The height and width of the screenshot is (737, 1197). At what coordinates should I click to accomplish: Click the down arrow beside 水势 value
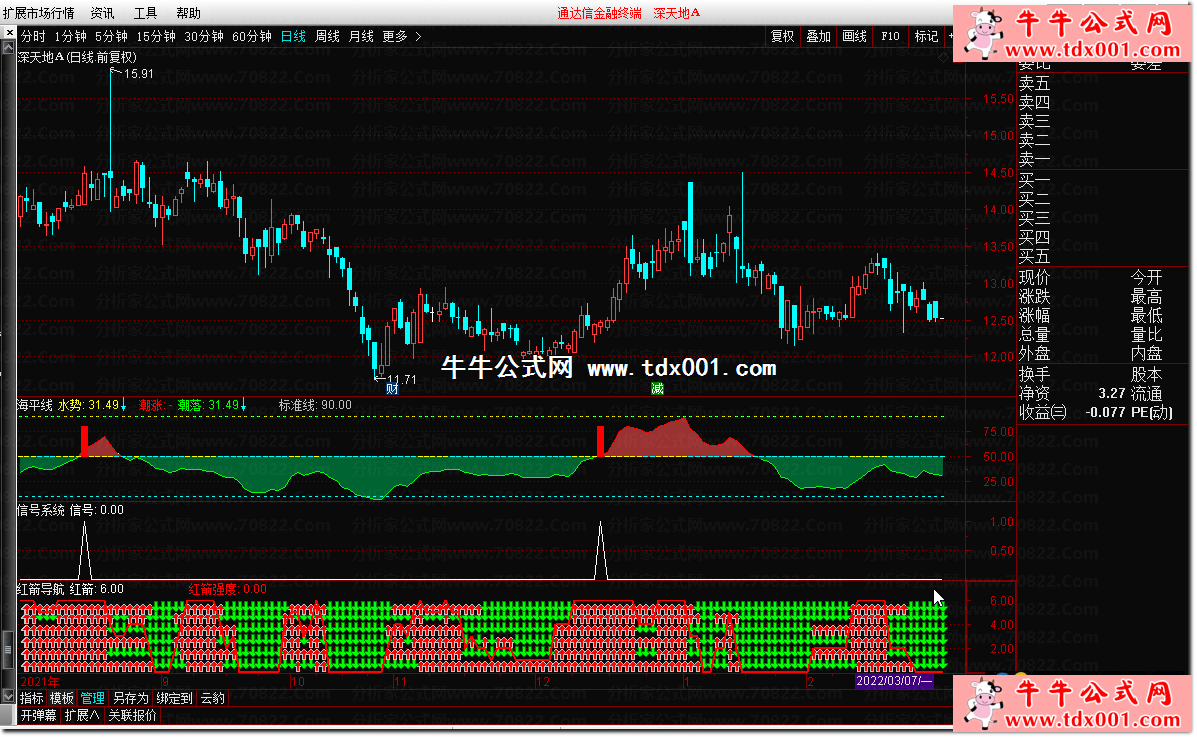[x=123, y=405]
